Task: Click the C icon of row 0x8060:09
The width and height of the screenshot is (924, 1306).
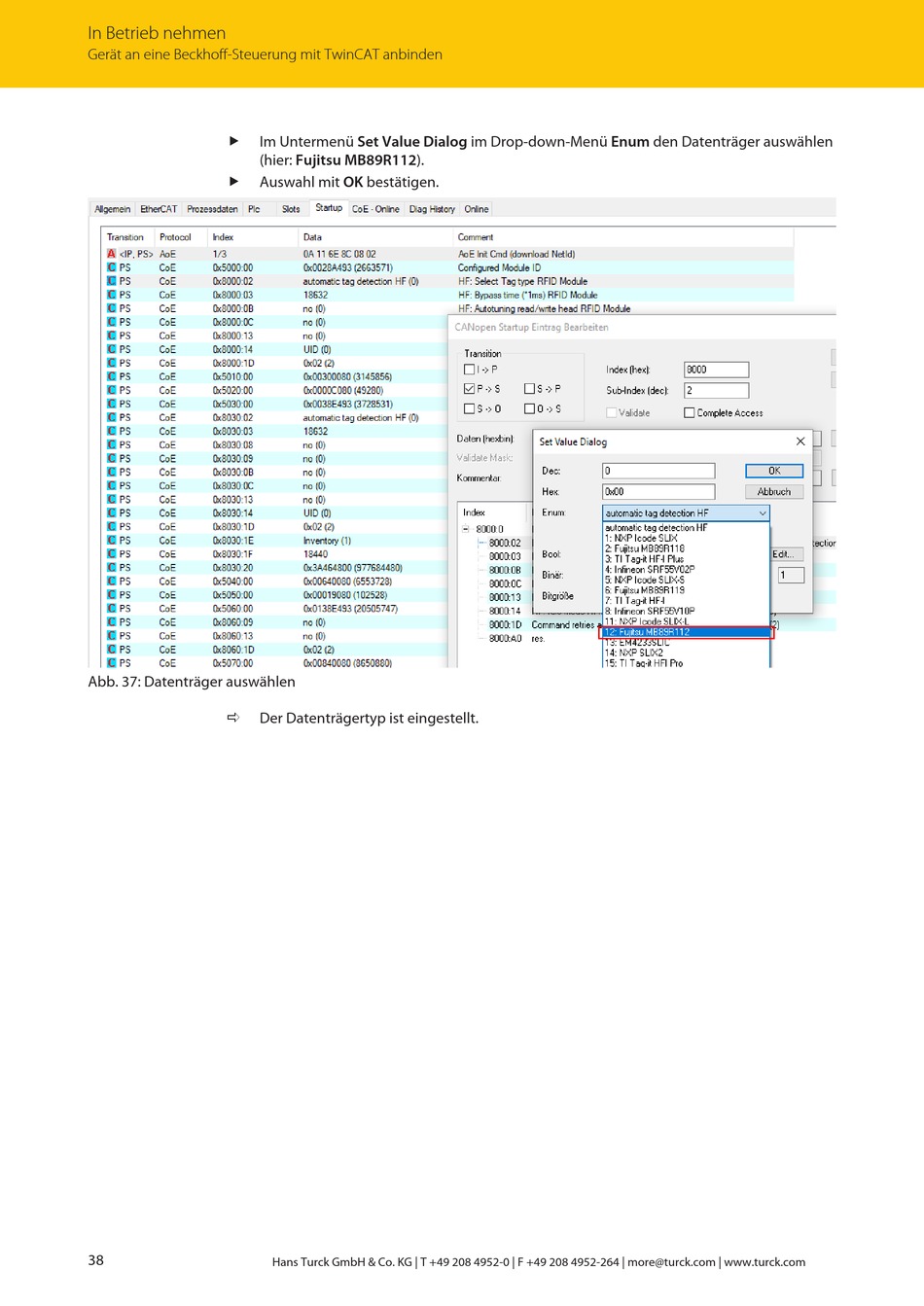Action: click(111, 621)
